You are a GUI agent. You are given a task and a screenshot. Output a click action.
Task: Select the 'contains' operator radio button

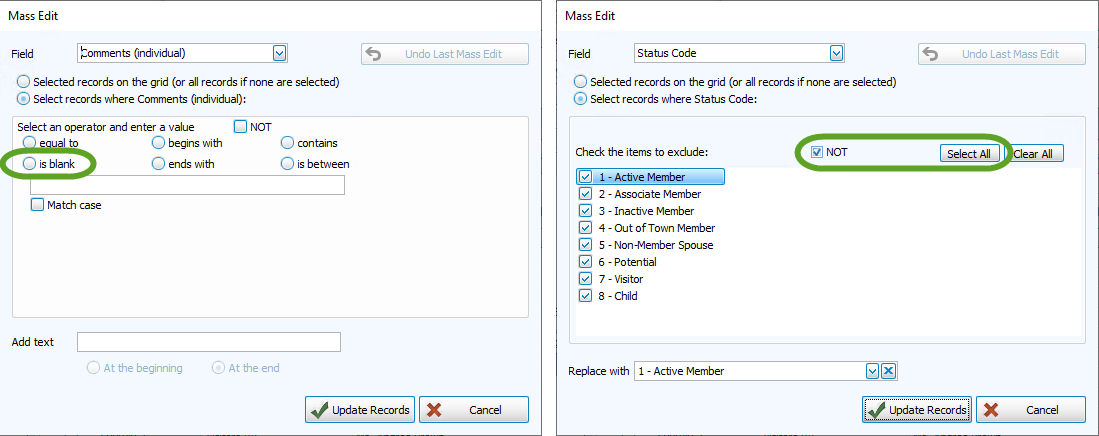(288, 143)
